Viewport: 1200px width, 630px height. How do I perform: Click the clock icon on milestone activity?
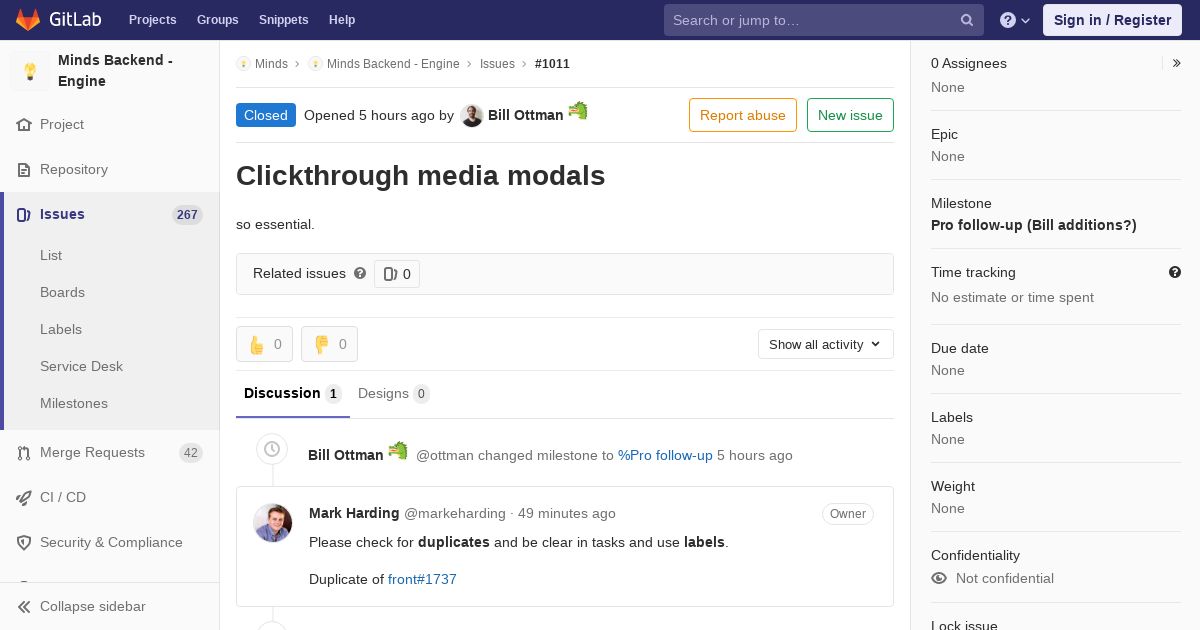point(272,450)
